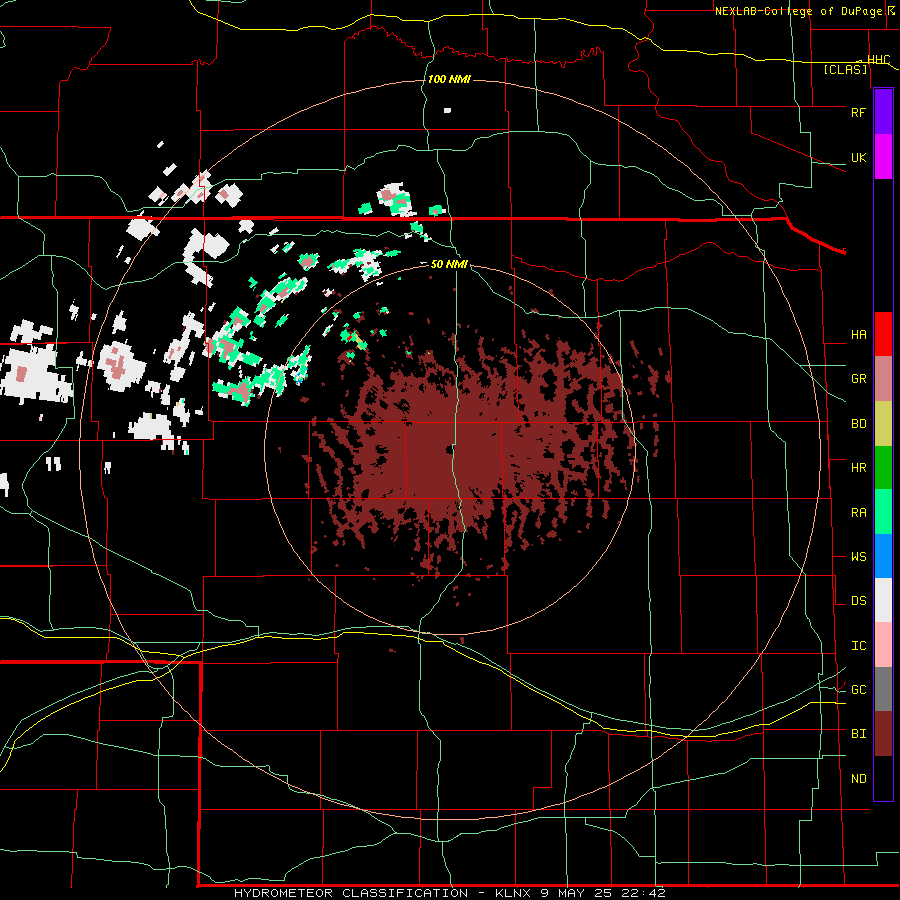The height and width of the screenshot is (900, 900).
Task: Click the 'WS' legend label
Action: [x=858, y=557]
